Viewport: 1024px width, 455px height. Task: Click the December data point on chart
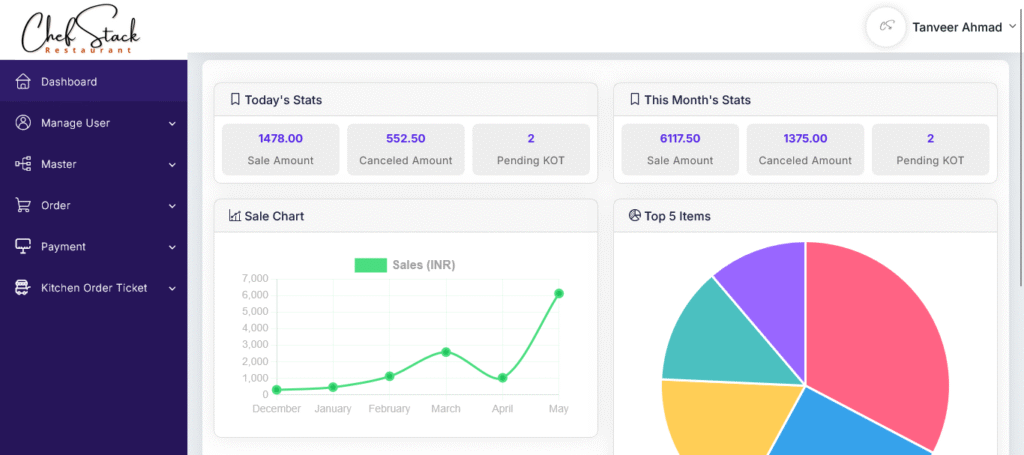[276, 390]
